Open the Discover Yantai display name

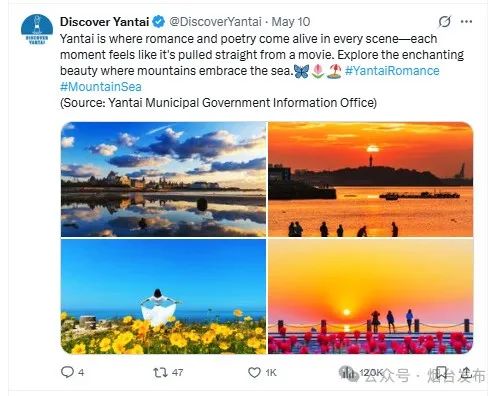(104, 22)
